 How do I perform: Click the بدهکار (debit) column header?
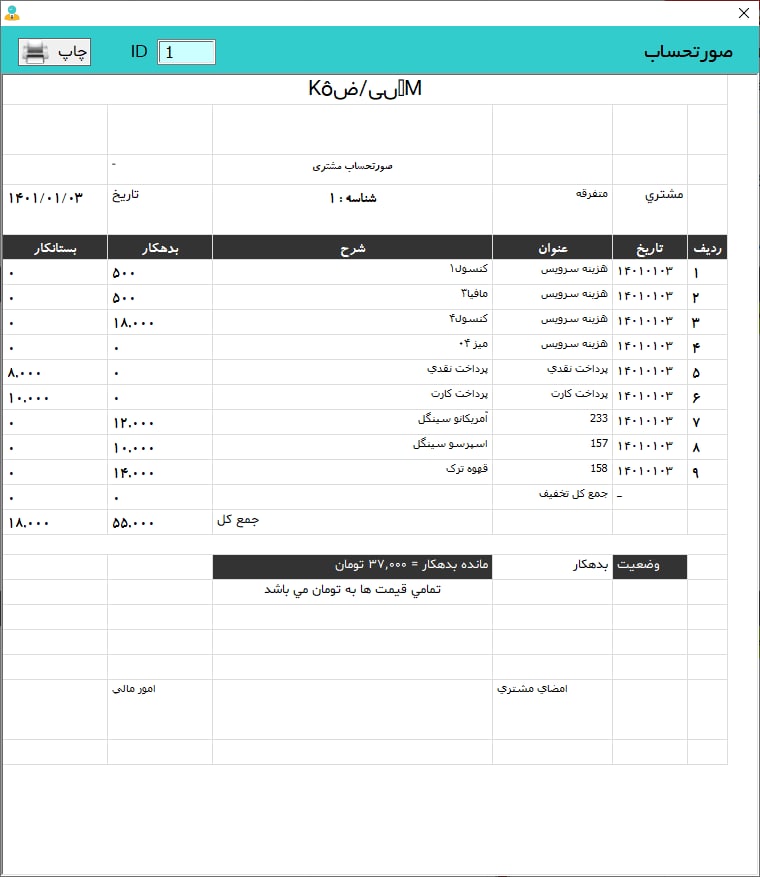[x=159, y=247]
